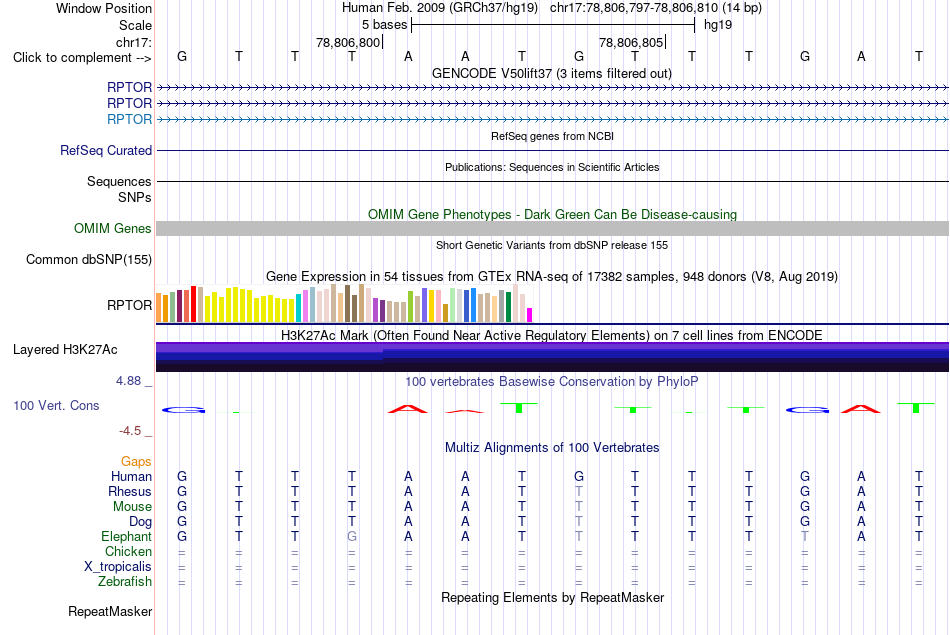Open the H3K27Ac Mark ENCODE title
The image size is (950, 635).
[x=552, y=336]
